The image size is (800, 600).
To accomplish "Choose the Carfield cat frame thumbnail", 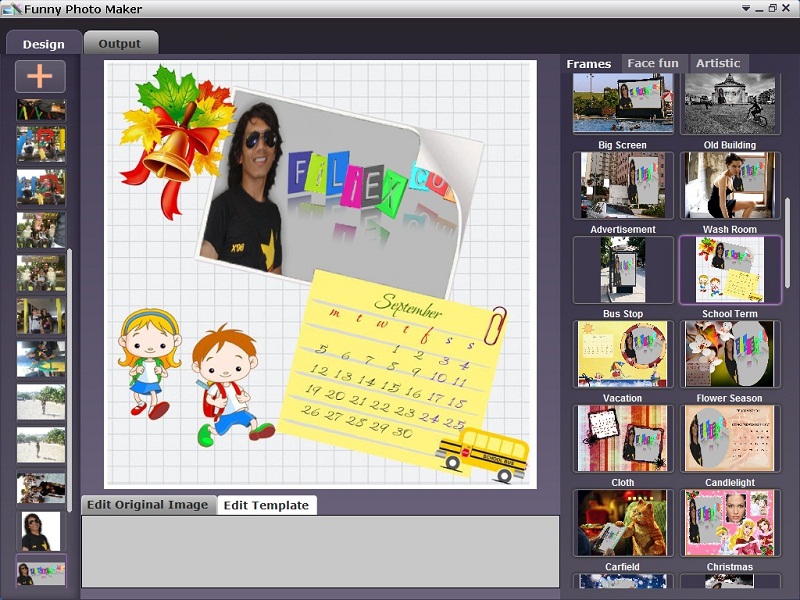I will [623, 522].
